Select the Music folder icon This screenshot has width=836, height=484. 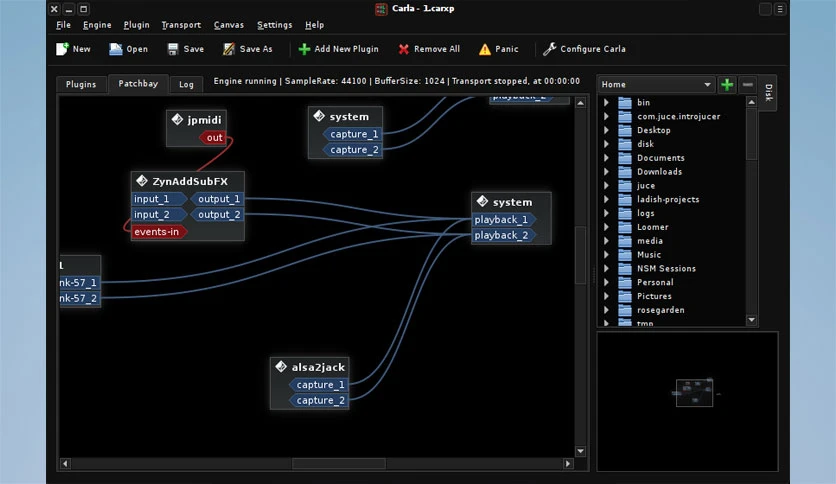coord(625,255)
